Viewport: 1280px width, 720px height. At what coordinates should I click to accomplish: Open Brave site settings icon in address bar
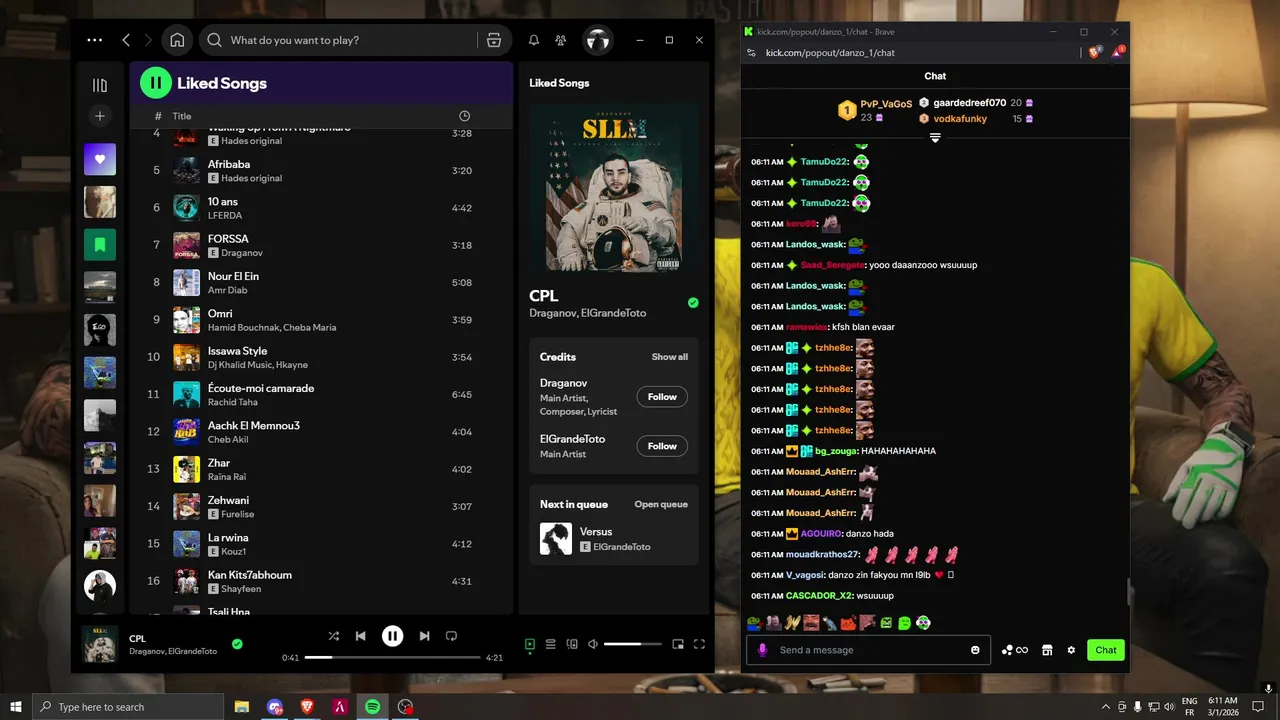(751, 52)
